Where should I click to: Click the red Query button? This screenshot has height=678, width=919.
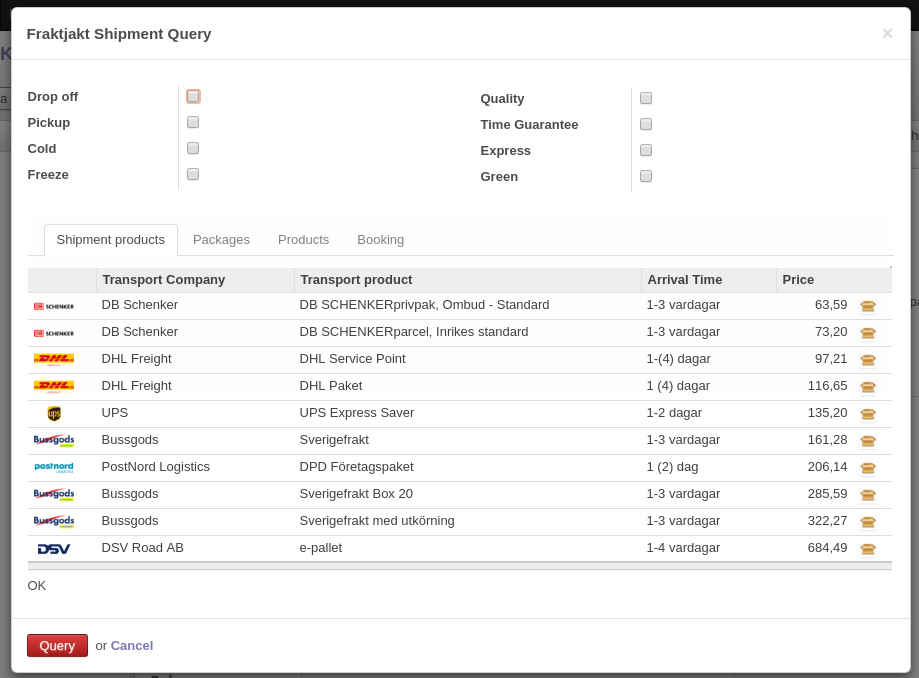57,645
